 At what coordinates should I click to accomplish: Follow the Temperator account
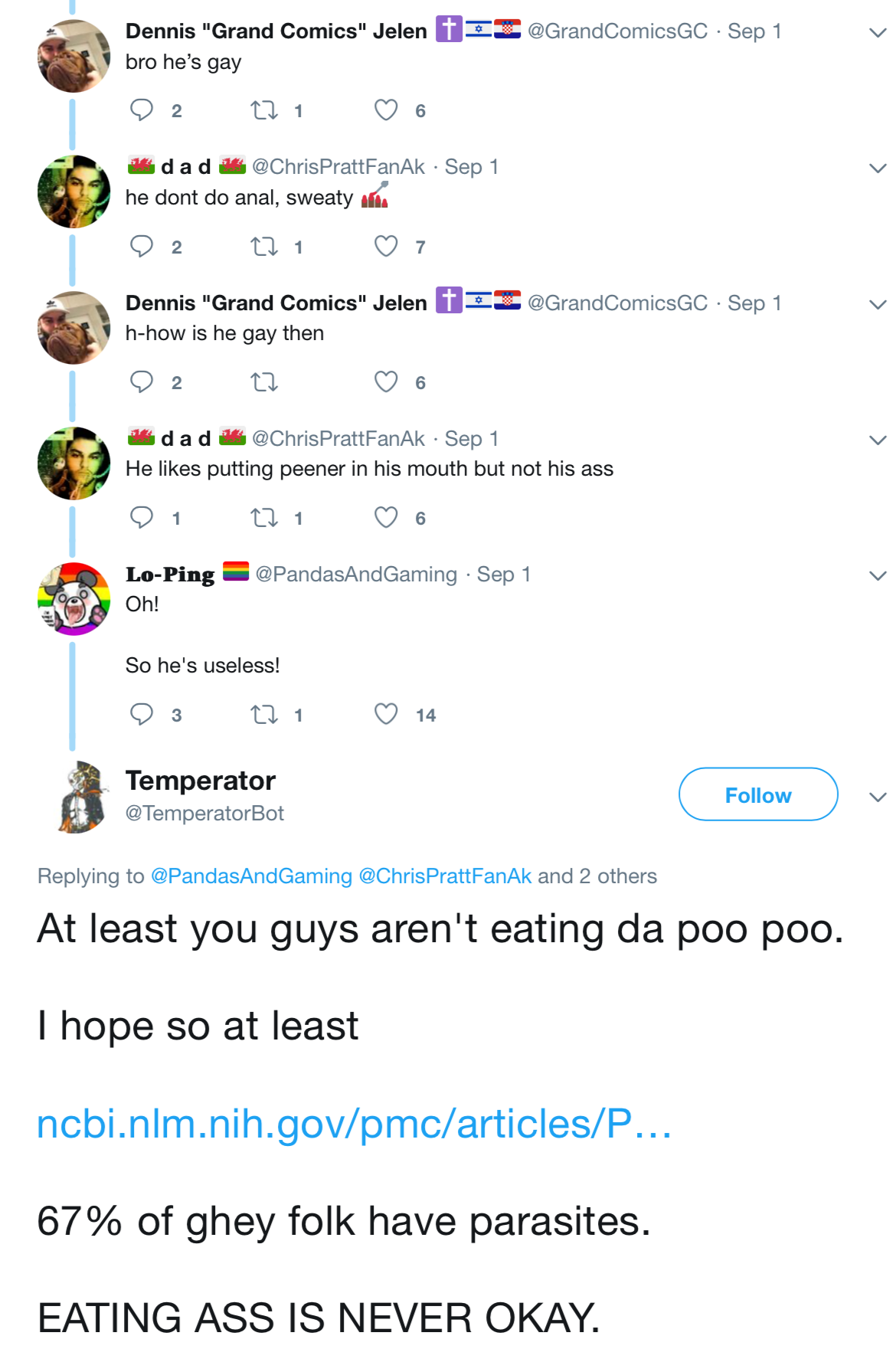click(757, 794)
